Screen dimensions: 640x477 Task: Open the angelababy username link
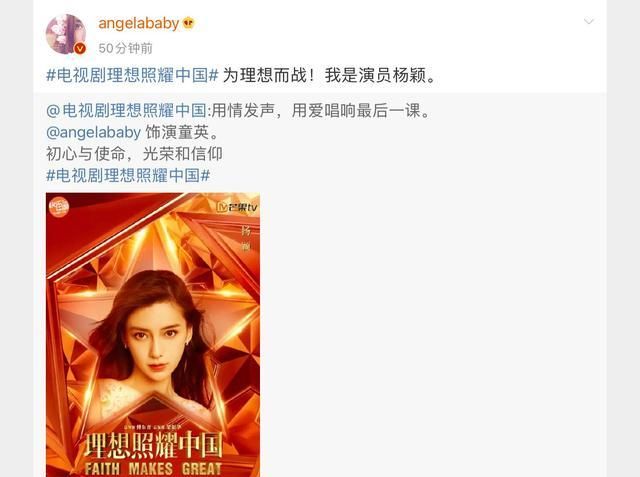coord(139,24)
